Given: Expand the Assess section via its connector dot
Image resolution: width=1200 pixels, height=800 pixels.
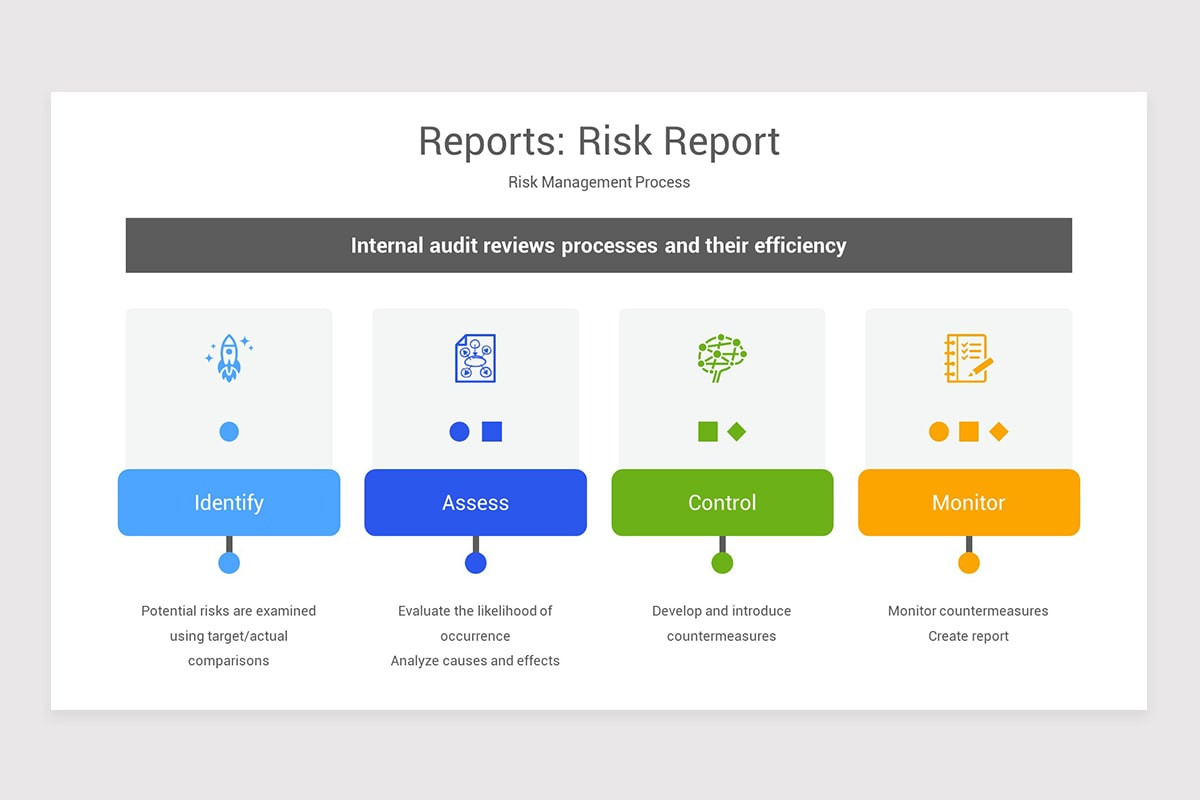Looking at the screenshot, I should point(475,562).
